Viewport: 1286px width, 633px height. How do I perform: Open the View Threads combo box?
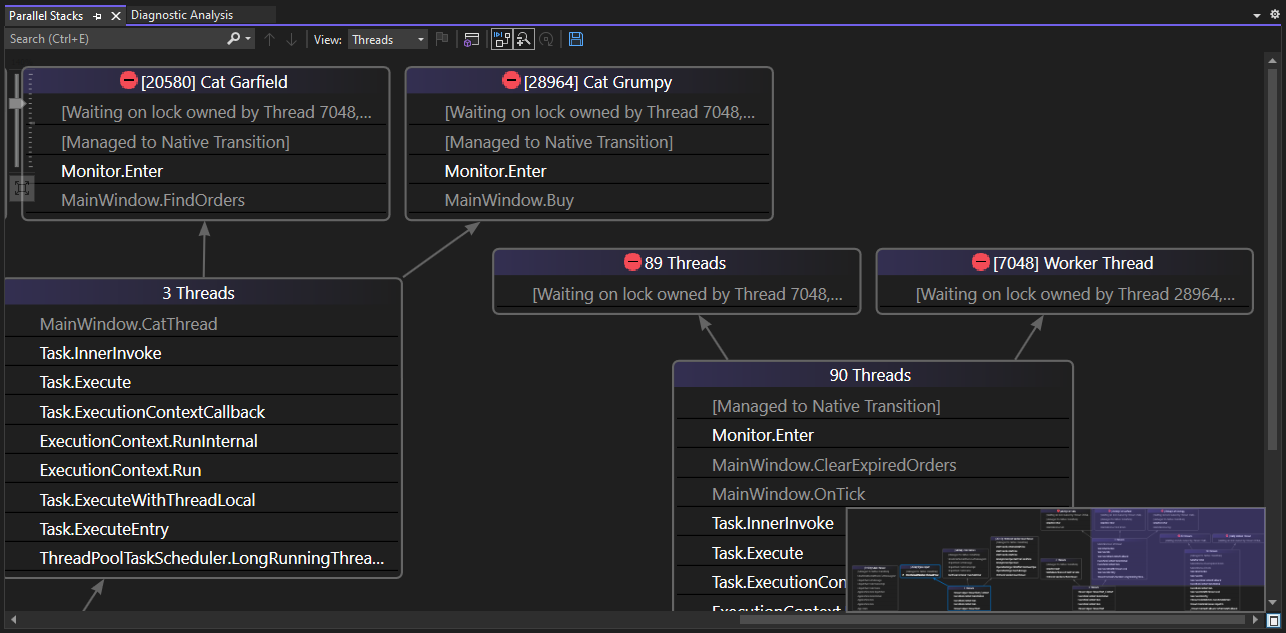(388, 39)
